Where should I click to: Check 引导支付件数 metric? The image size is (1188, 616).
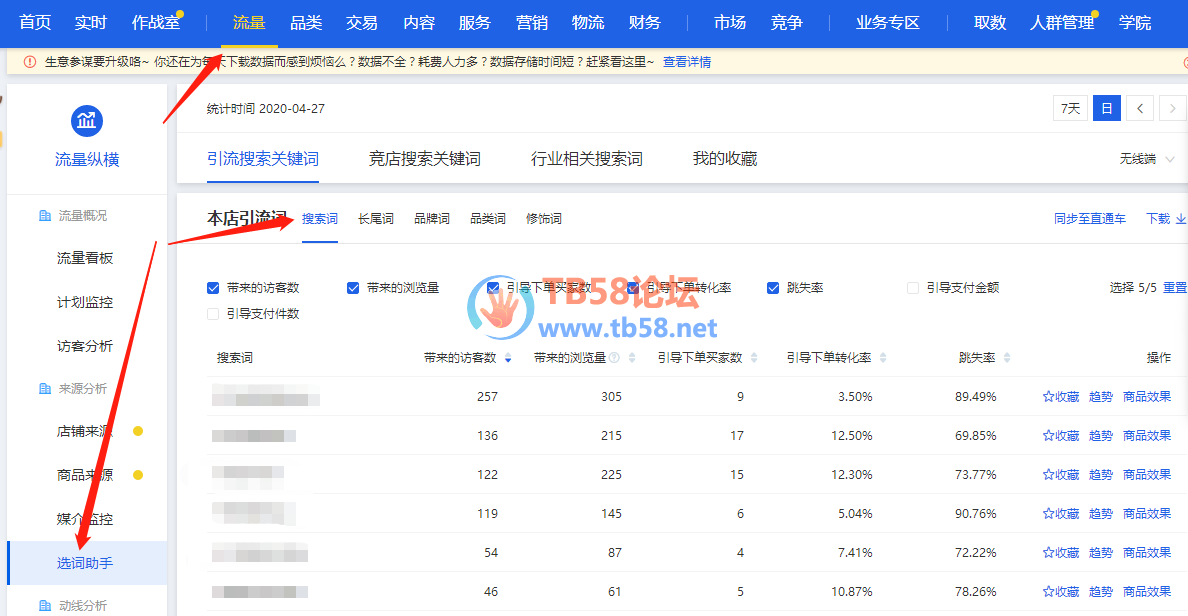[213, 314]
